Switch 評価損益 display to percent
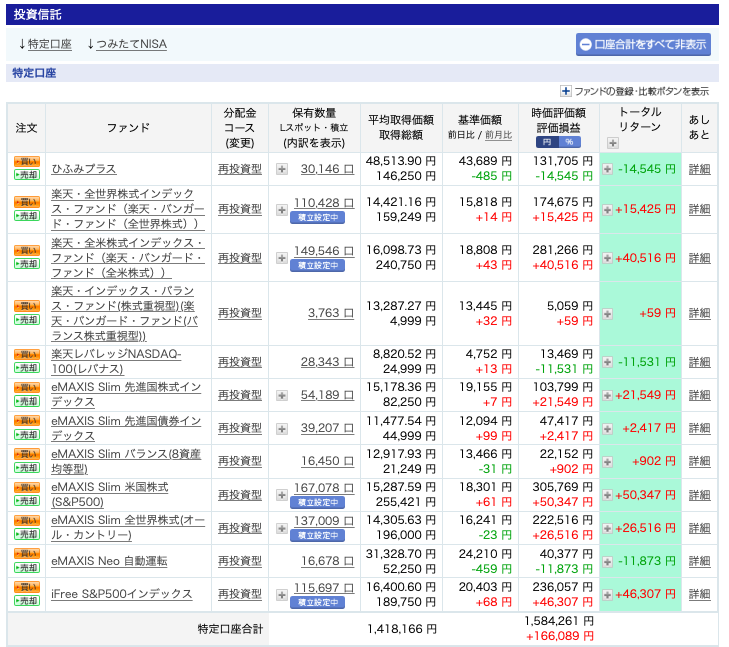This screenshot has width=729, height=647. pyautogui.click(x=570, y=142)
